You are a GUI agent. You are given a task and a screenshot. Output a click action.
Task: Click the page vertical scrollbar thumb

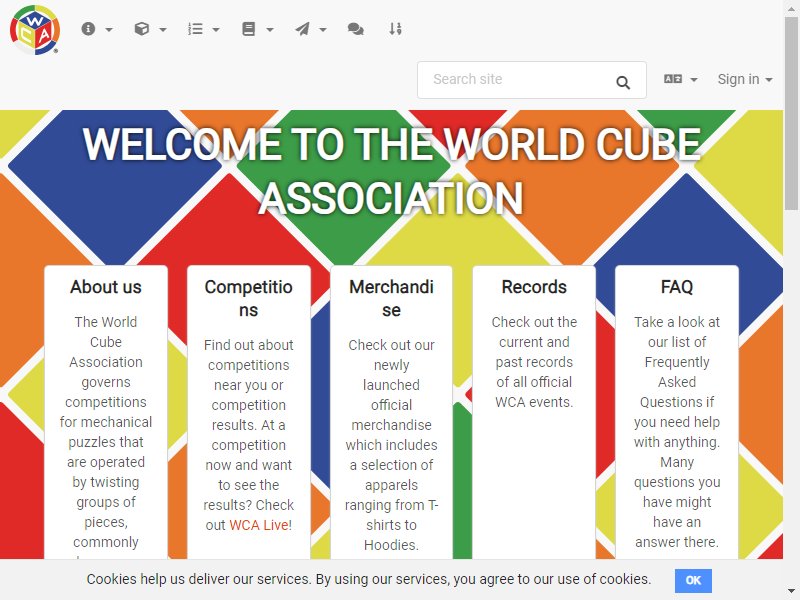click(x=791, y=112)
